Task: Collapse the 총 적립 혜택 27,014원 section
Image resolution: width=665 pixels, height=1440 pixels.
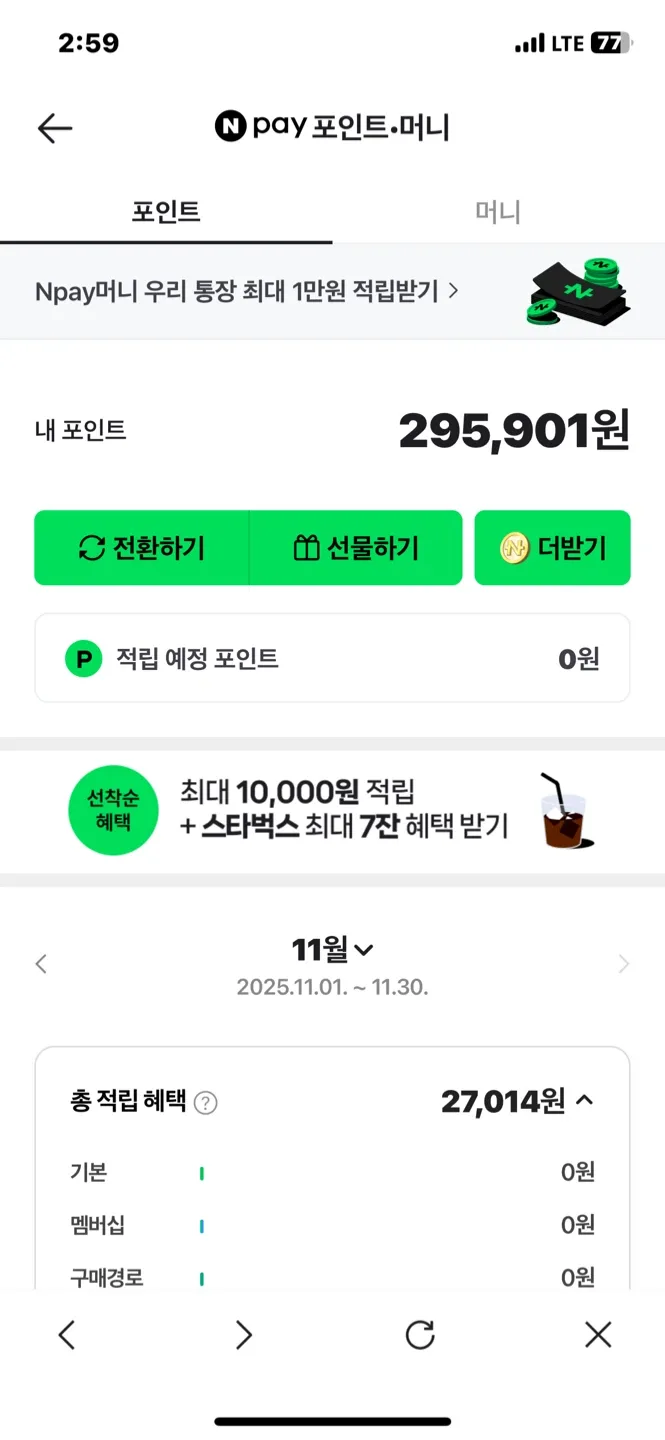Action: [x=586, y=1101]
